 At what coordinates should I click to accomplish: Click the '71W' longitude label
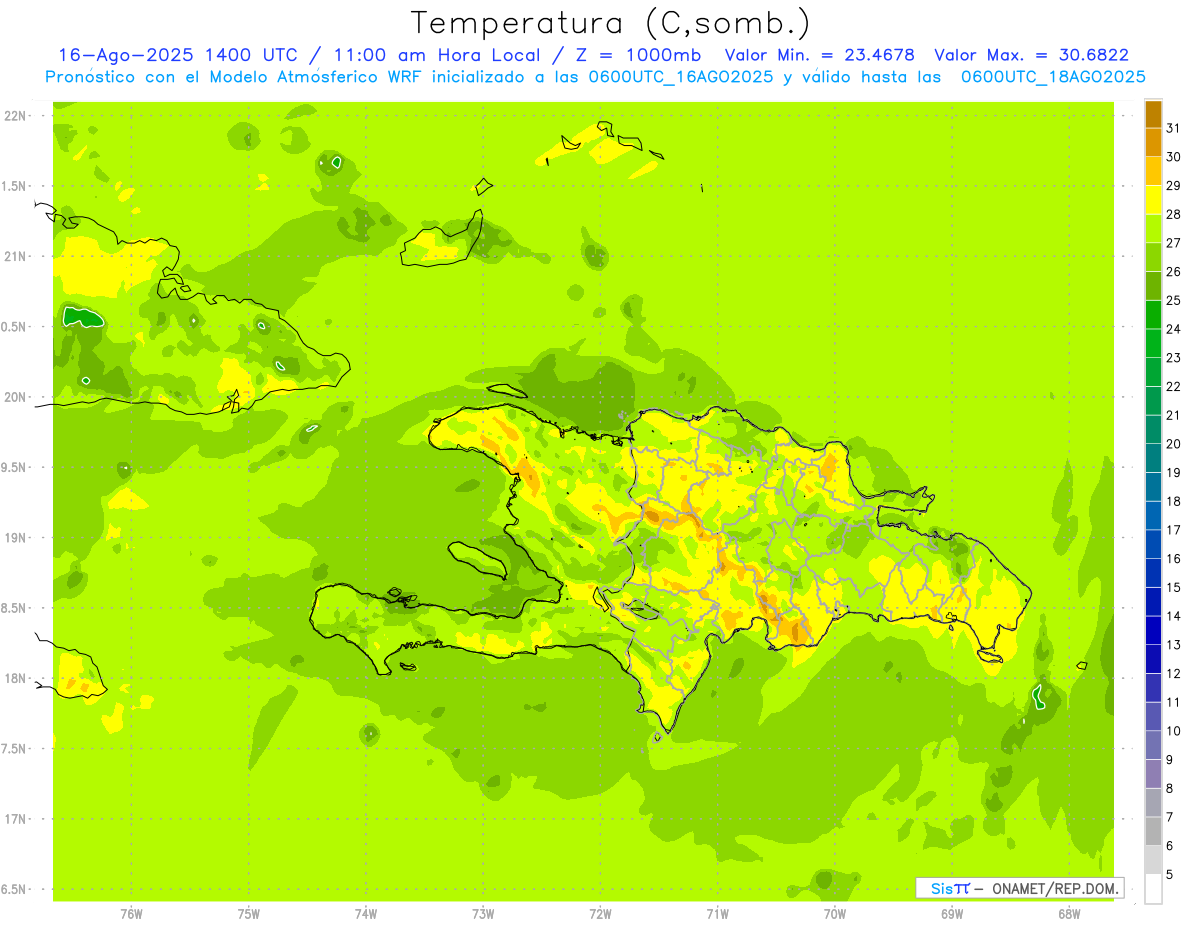[717, 914]
